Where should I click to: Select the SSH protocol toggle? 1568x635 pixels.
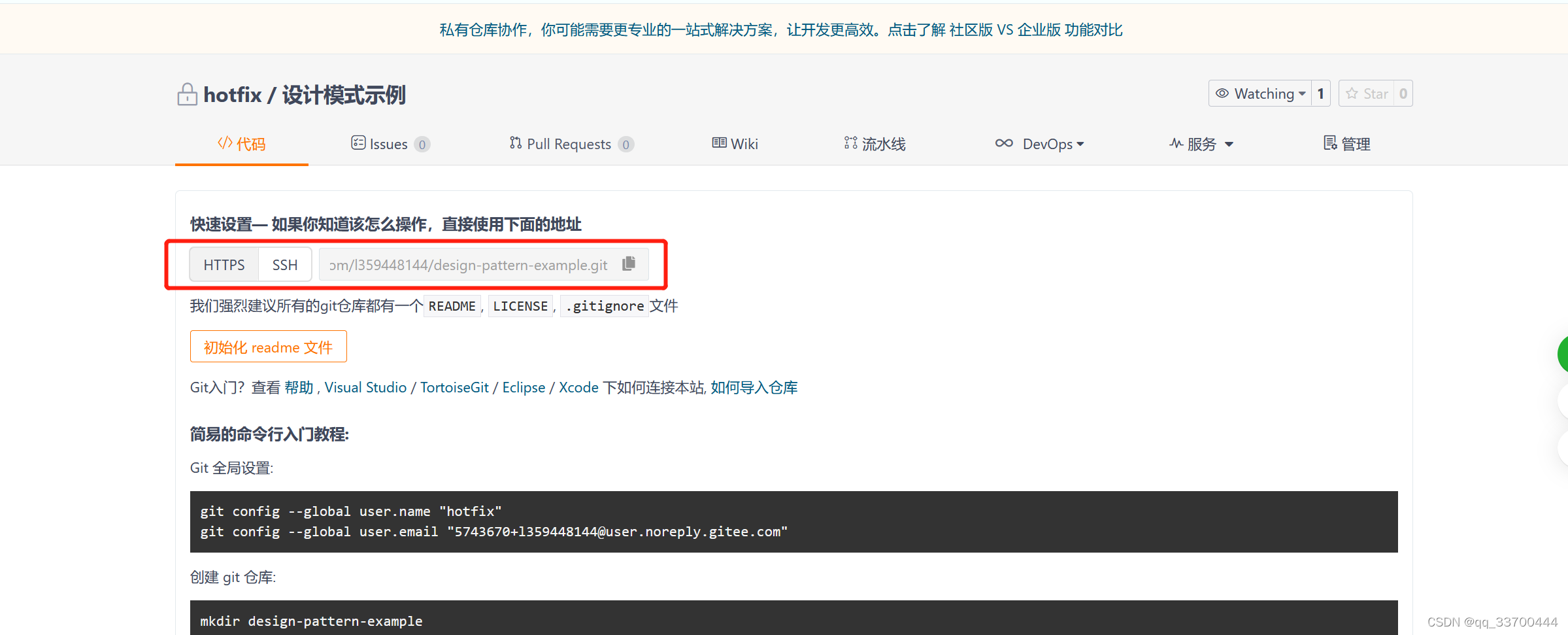285,264
